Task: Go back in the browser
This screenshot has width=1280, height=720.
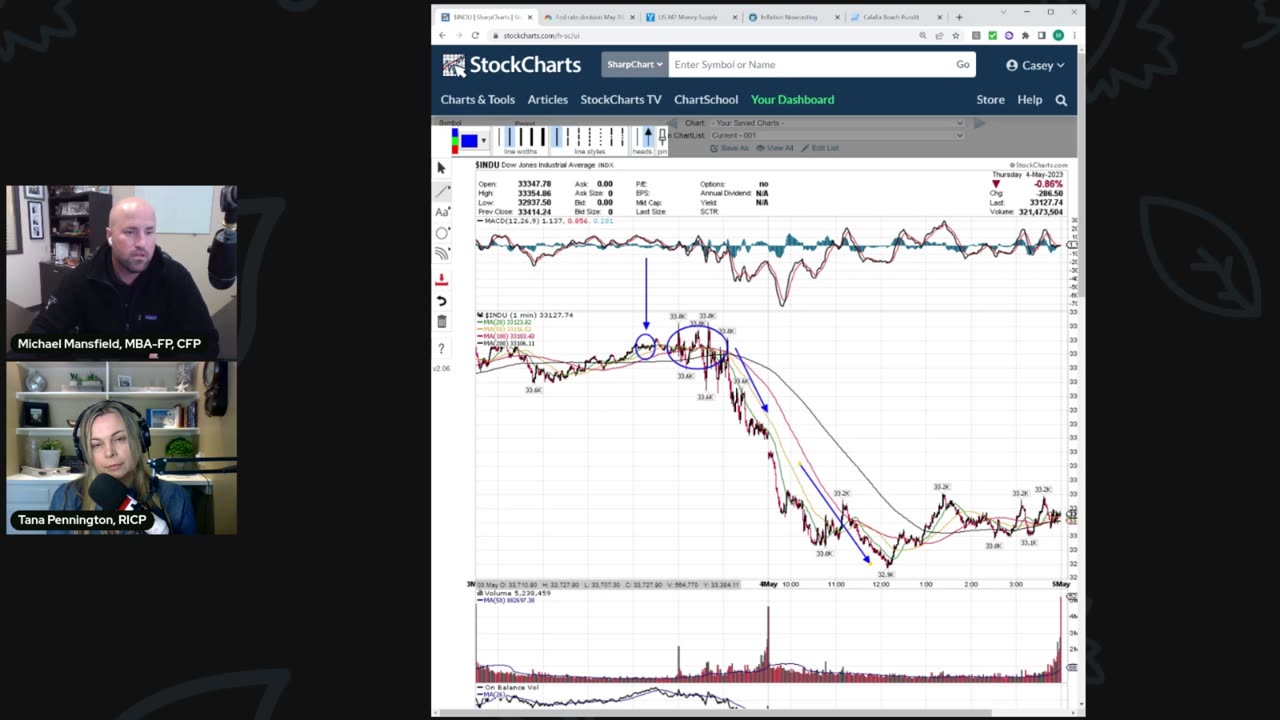Action: (x=443, y=36)
